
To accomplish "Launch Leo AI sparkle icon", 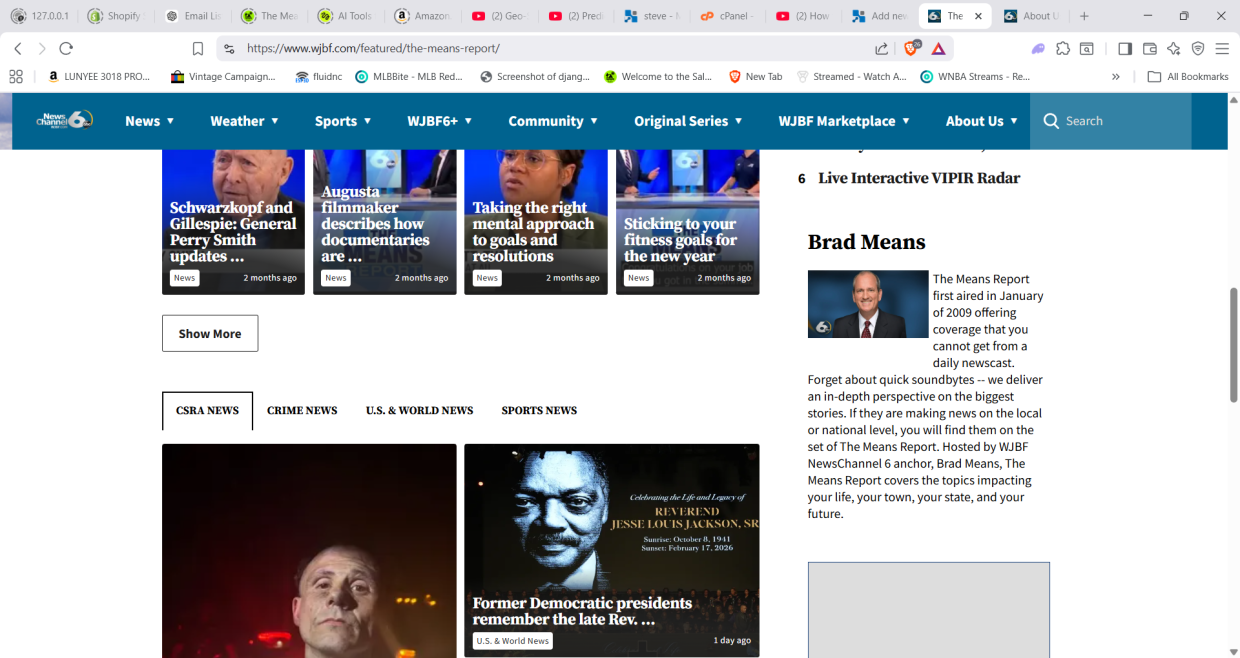I will tap(1173, 48).
